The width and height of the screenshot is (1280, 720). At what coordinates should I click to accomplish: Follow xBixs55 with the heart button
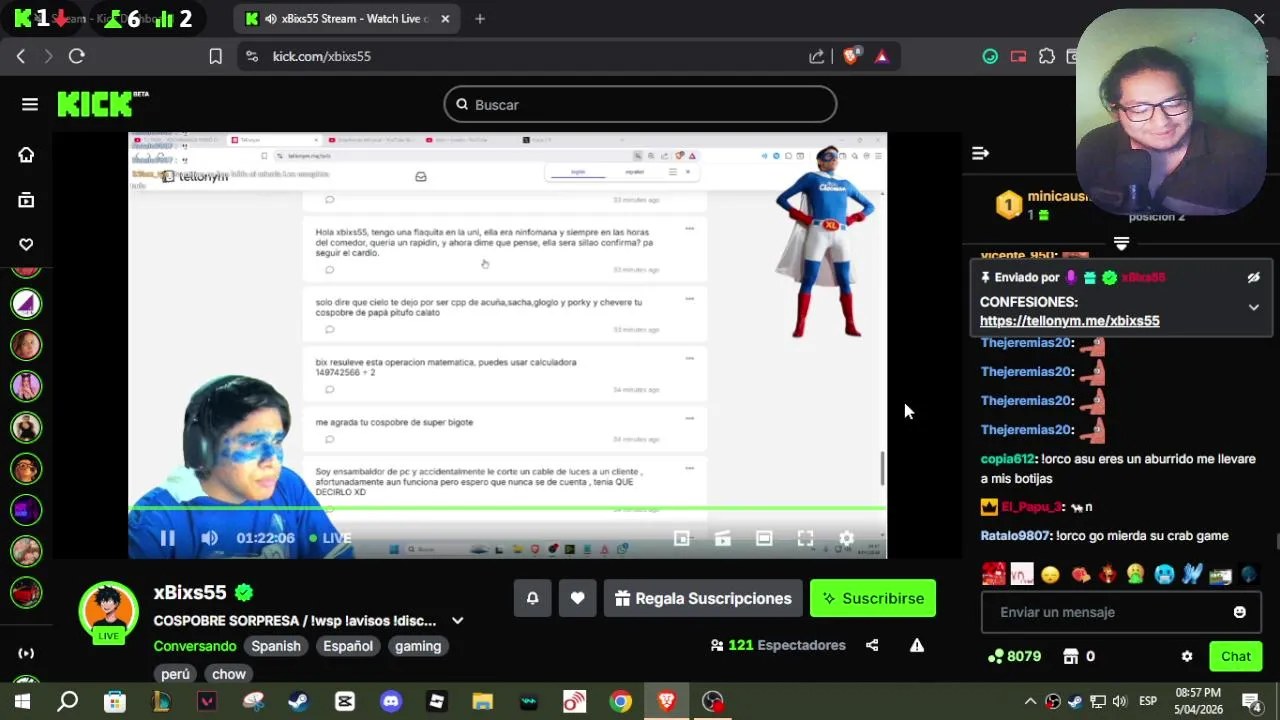click(577, 598)
